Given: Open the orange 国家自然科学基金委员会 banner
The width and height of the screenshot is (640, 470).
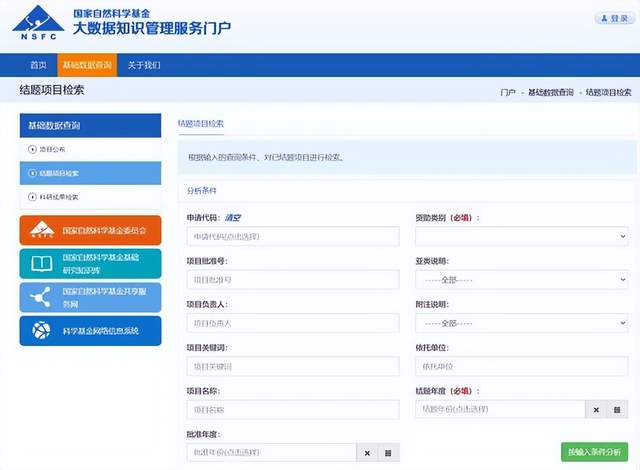Looking at the screenshot, I should [90, 231].
